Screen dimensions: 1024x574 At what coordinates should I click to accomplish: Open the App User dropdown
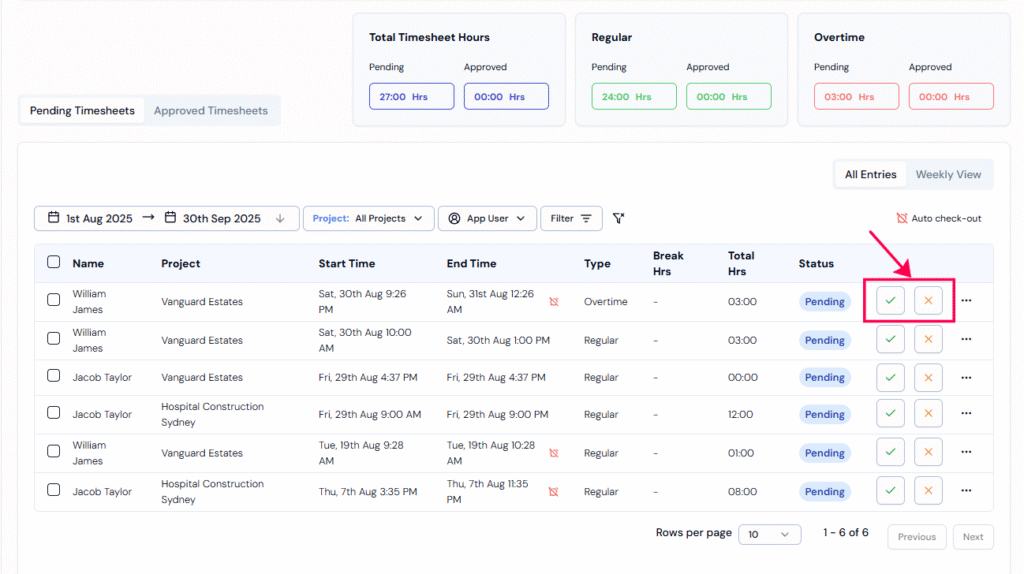point(487,219)
